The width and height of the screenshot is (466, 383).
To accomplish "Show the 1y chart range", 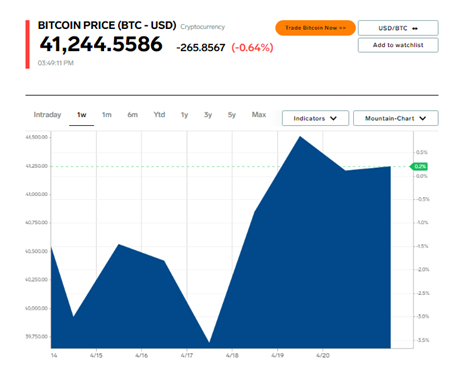I will tap(184, 115).
